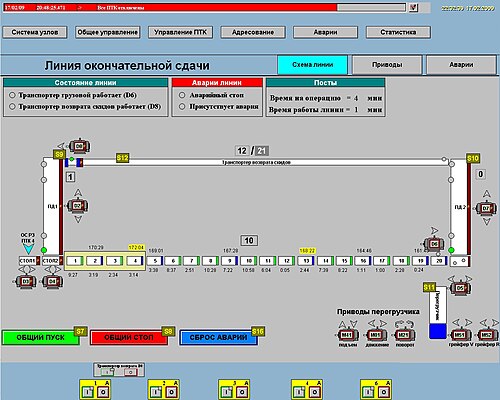Click the blue fill level in перегрузчик column
Screen dimensions: 500x400
click(437, 331)
